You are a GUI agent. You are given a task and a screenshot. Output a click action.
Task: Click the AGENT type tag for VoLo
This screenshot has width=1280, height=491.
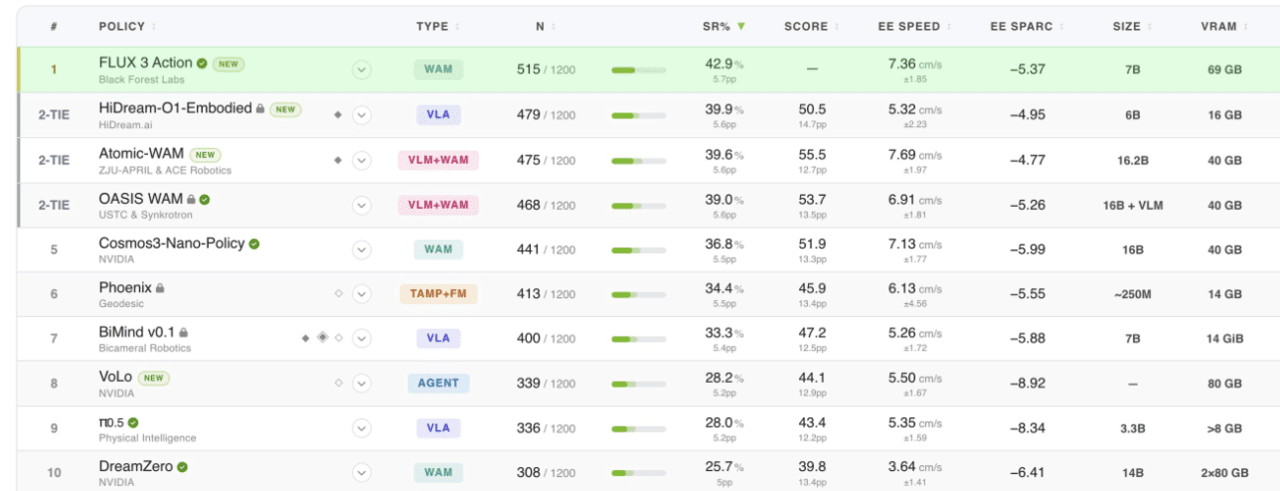[438, 383]
